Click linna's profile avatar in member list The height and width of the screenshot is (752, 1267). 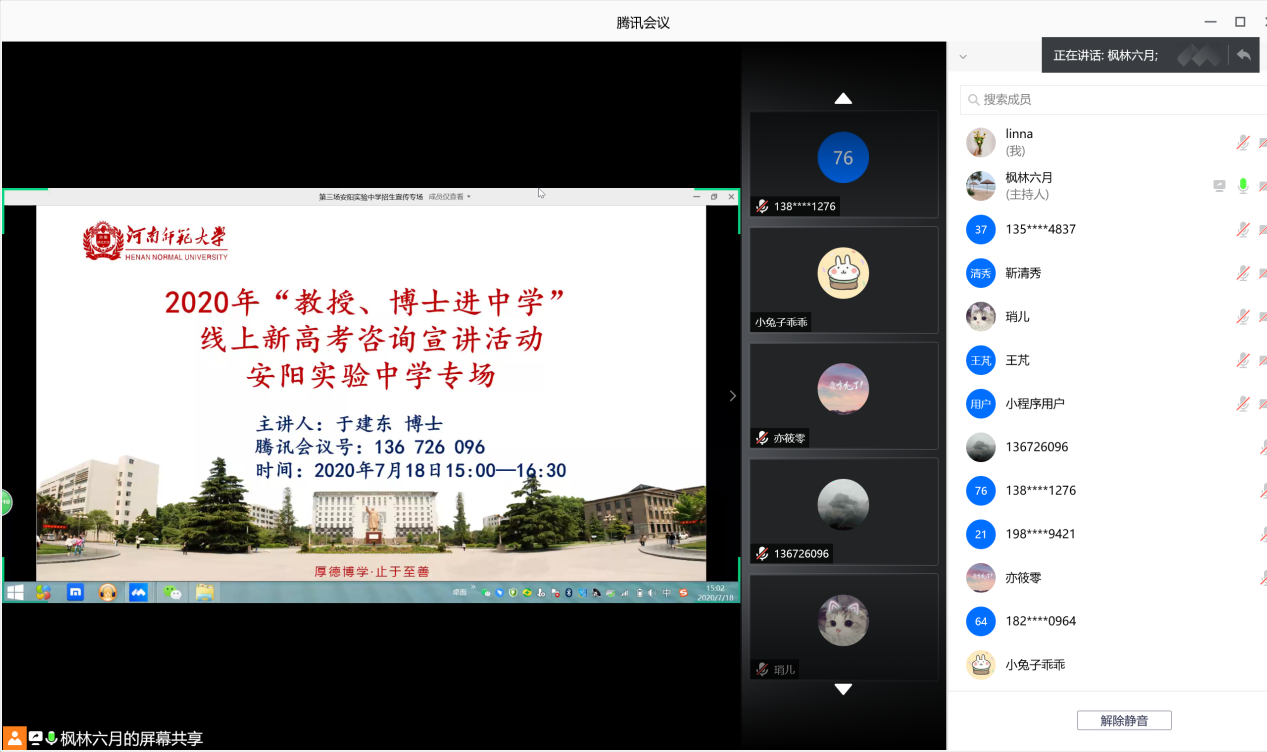pyautogui.click(x=980, y=142)
